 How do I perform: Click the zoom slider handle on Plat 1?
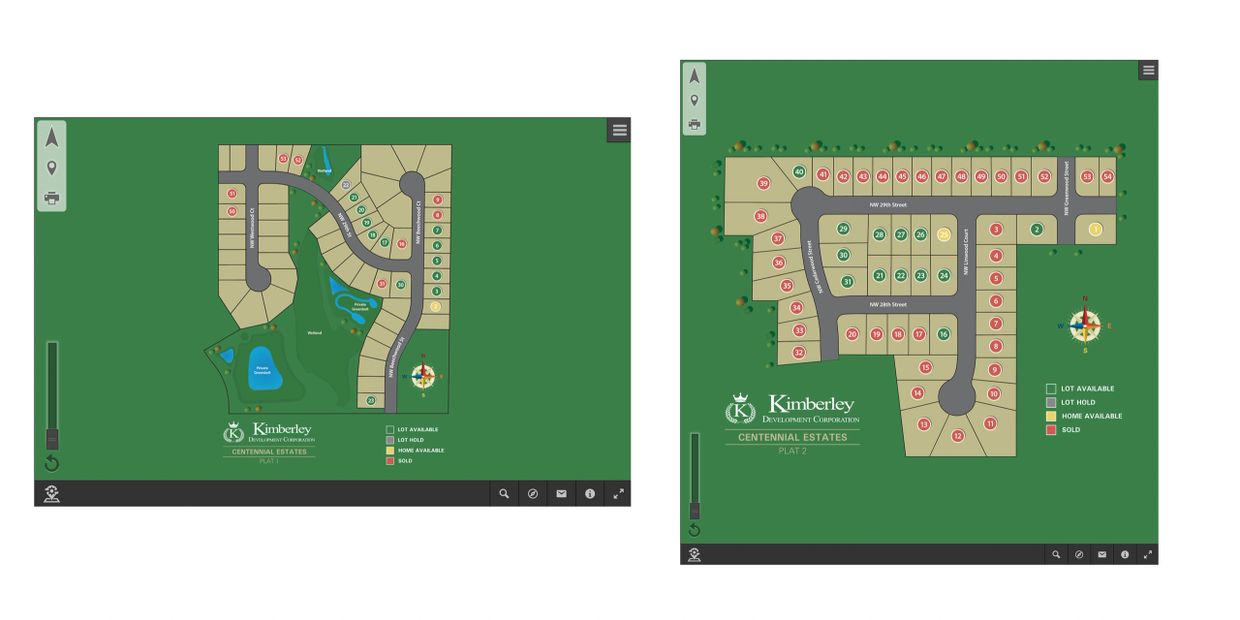click(52, 439)
